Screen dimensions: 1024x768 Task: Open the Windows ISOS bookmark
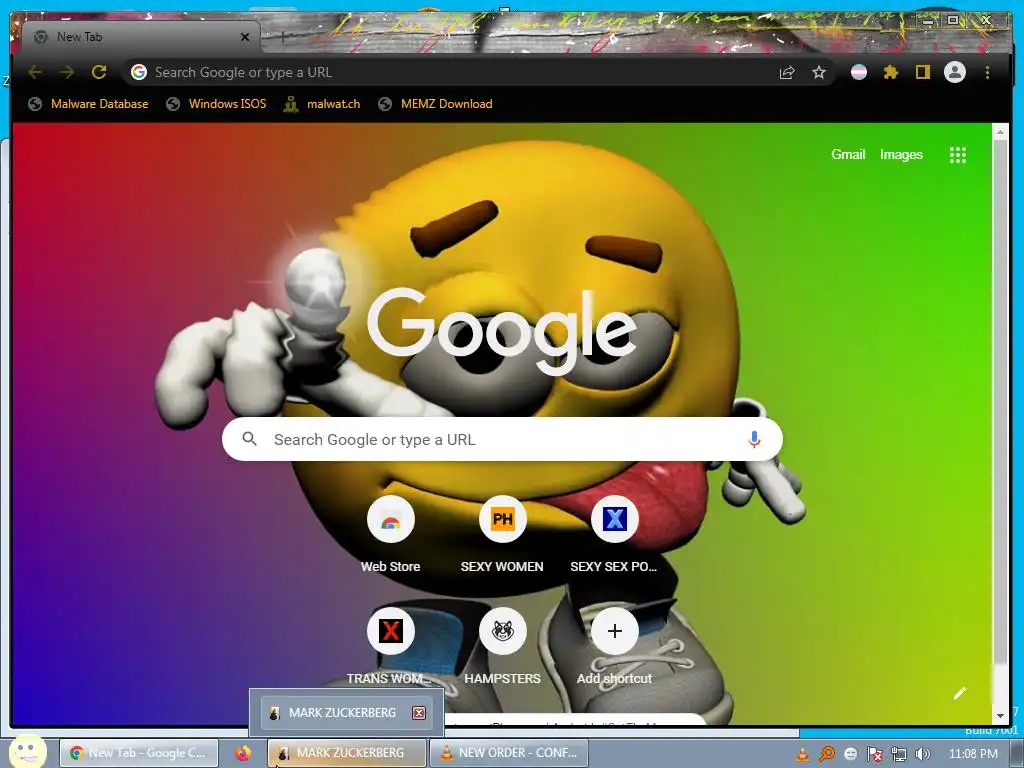[216, 104]
